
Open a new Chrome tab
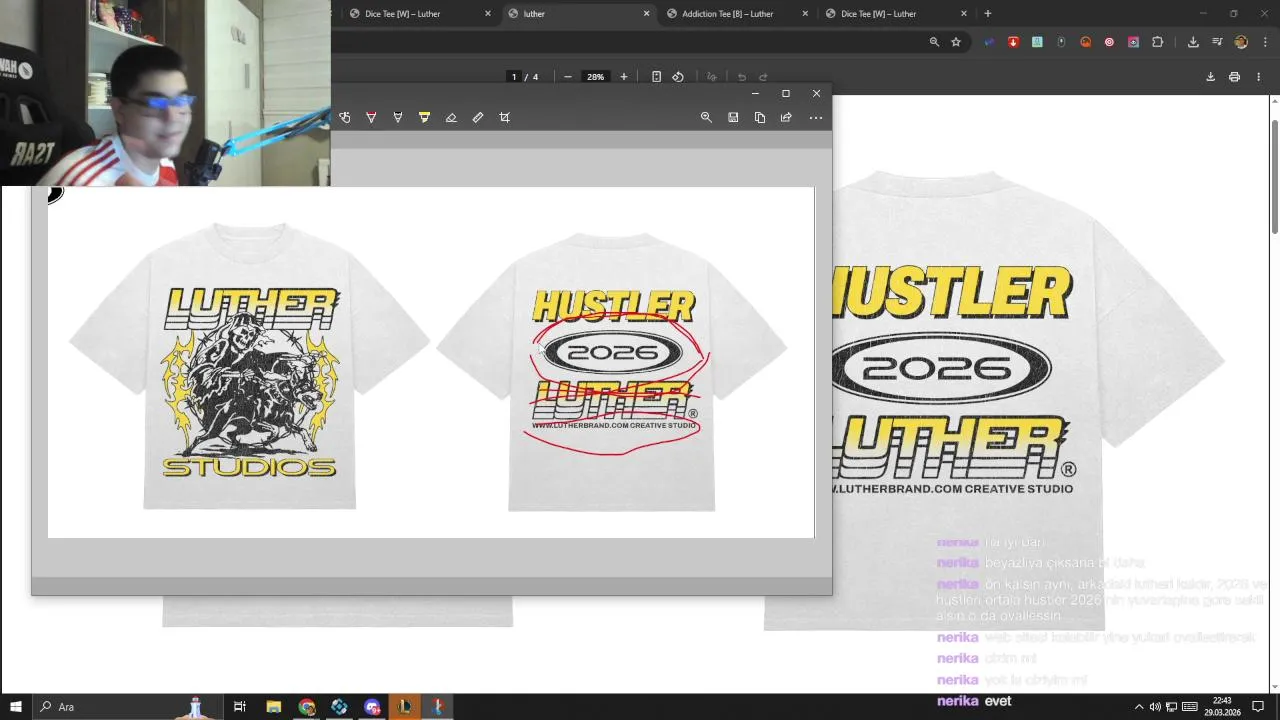click(x=988, y=14)
